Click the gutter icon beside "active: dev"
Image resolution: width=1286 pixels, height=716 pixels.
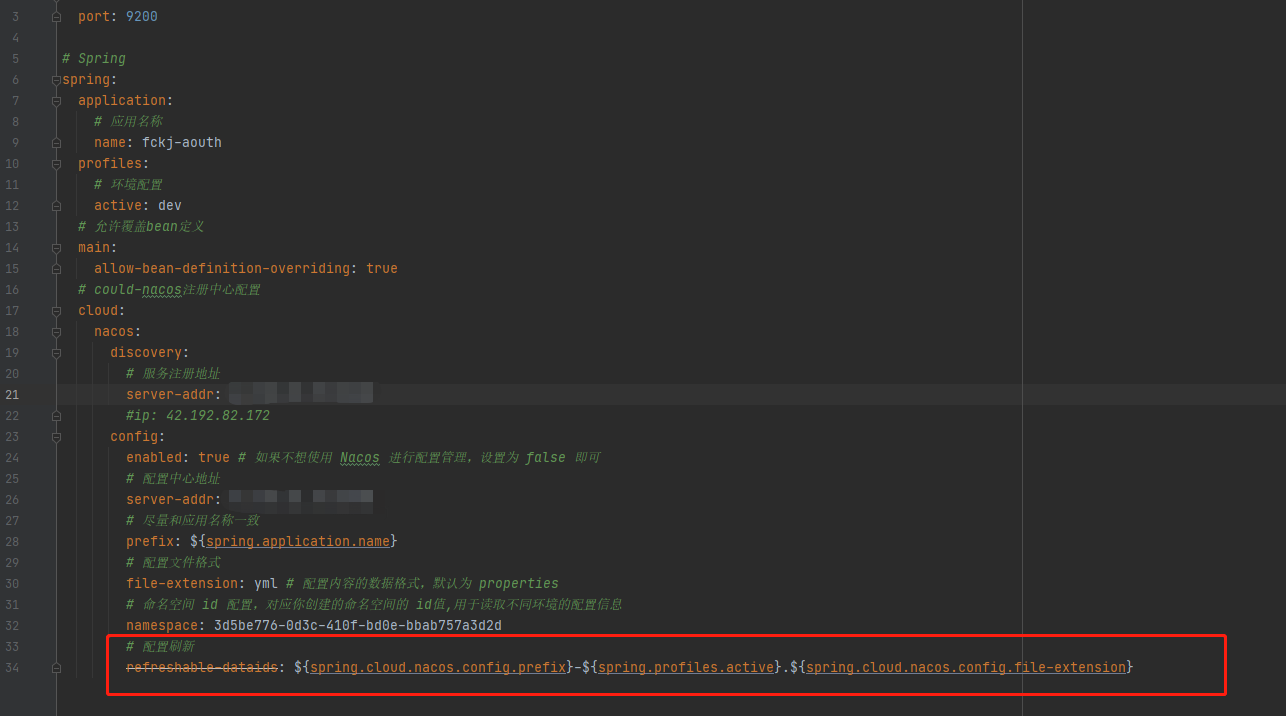(56, 205)
